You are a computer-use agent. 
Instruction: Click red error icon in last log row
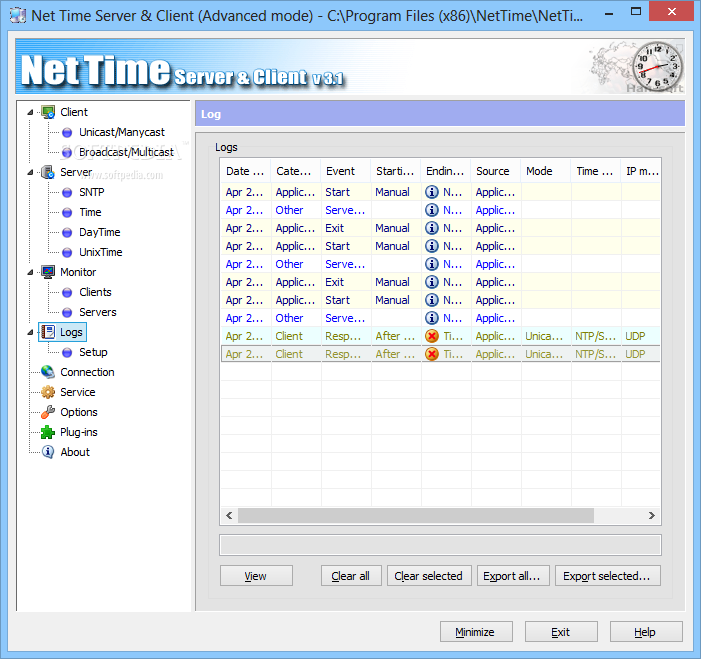[x=432, y=354]
